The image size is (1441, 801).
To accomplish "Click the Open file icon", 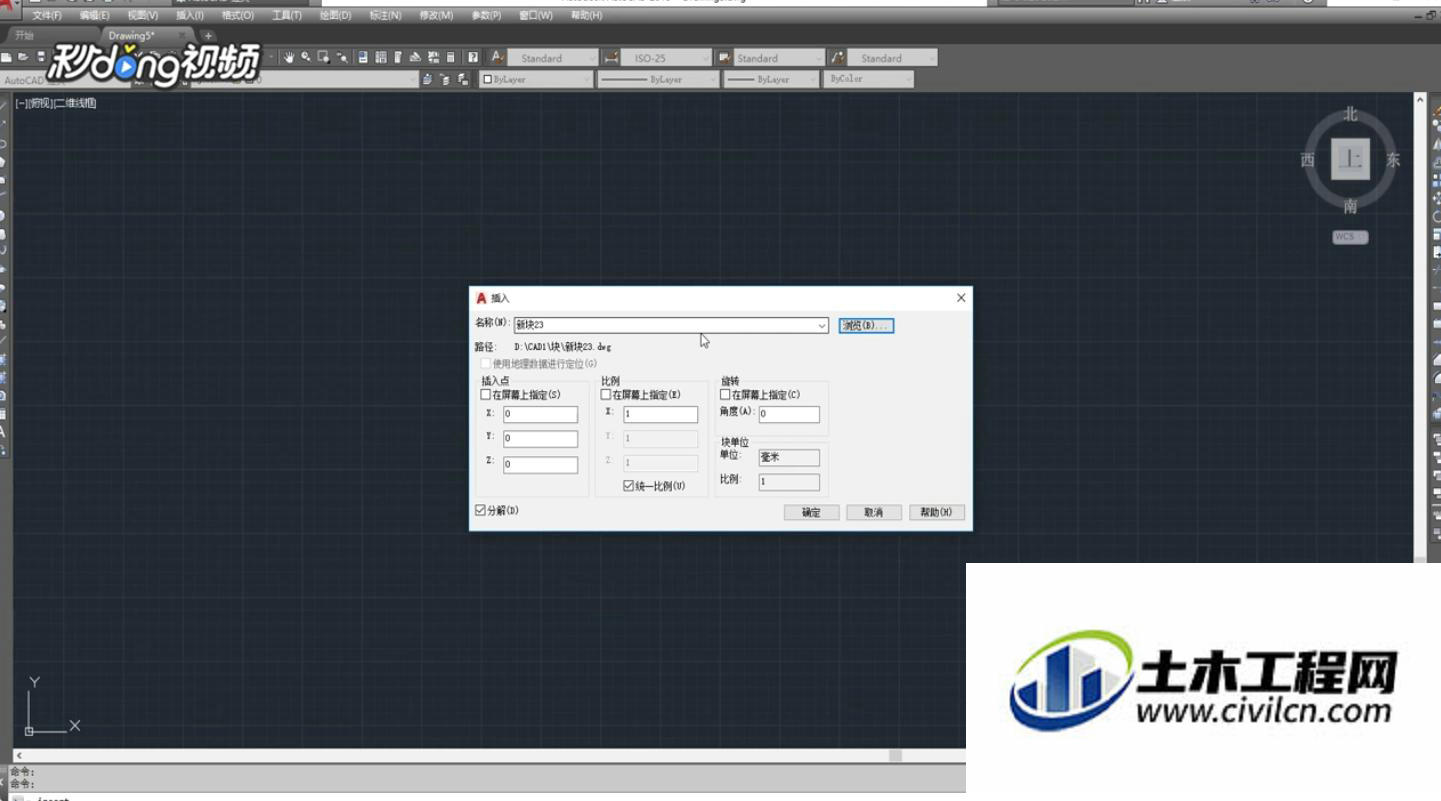I will click(x=23, y=57).
